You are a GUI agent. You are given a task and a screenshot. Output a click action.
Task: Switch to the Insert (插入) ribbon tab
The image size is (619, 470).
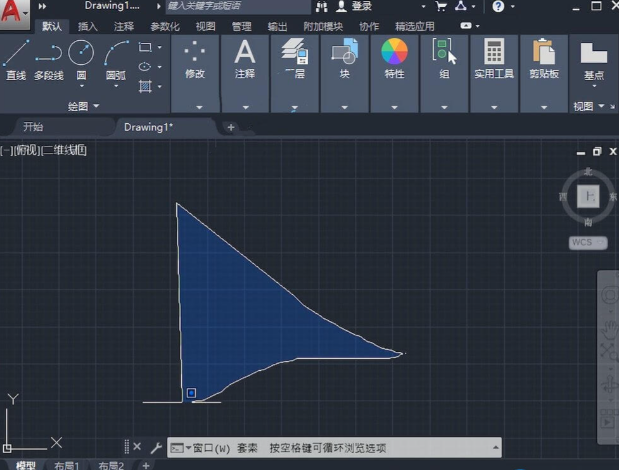pyautogui.click(x=88, y=26)
